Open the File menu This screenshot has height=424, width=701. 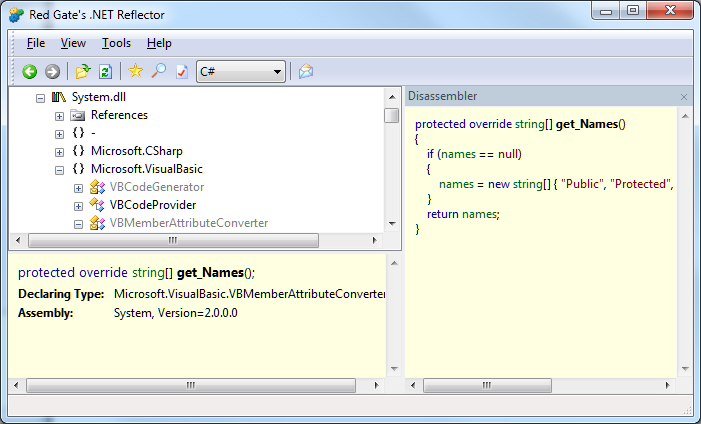(36, 43)
